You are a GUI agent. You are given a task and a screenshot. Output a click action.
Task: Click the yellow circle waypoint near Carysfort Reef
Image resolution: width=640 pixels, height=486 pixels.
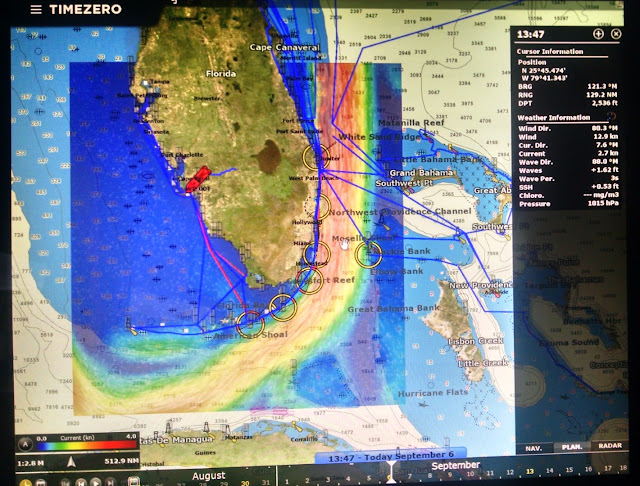310,281
